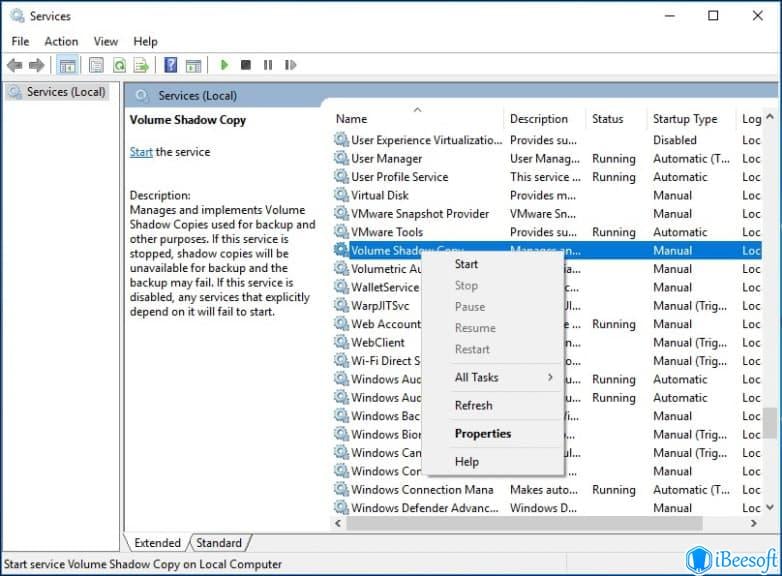This screenshot has width=782, height=576.
Task: Go back using the toolbar Back arrow
Action: coord(14,65)
